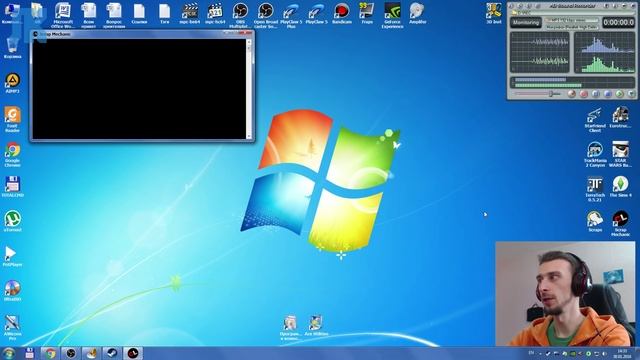Launch the Fraps desktop shortcut
Viewport: 640px width, 360px height.
pyautogui.click(x=367, y=13)
